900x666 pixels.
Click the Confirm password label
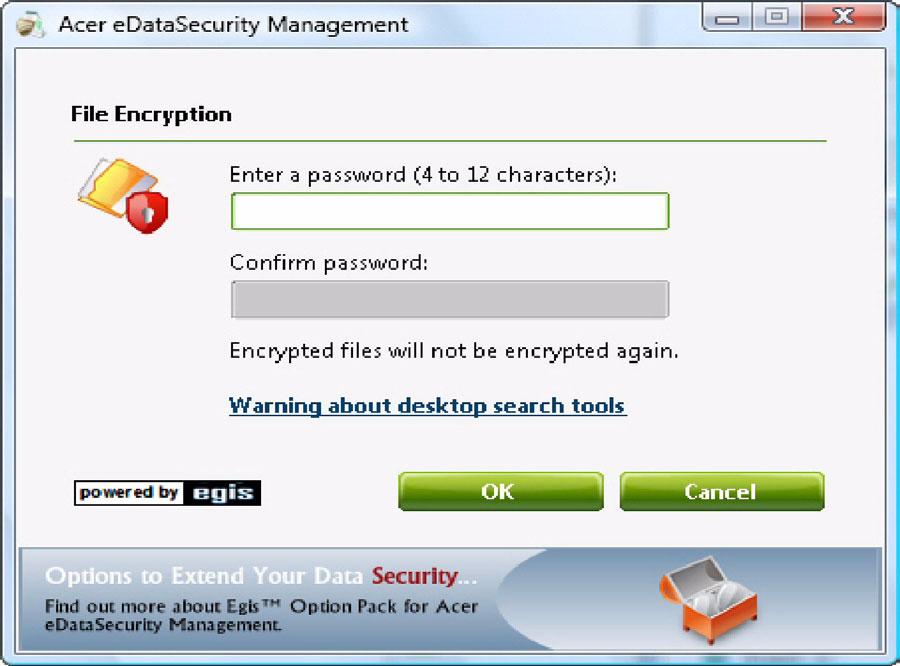click(x=329, y=263)
